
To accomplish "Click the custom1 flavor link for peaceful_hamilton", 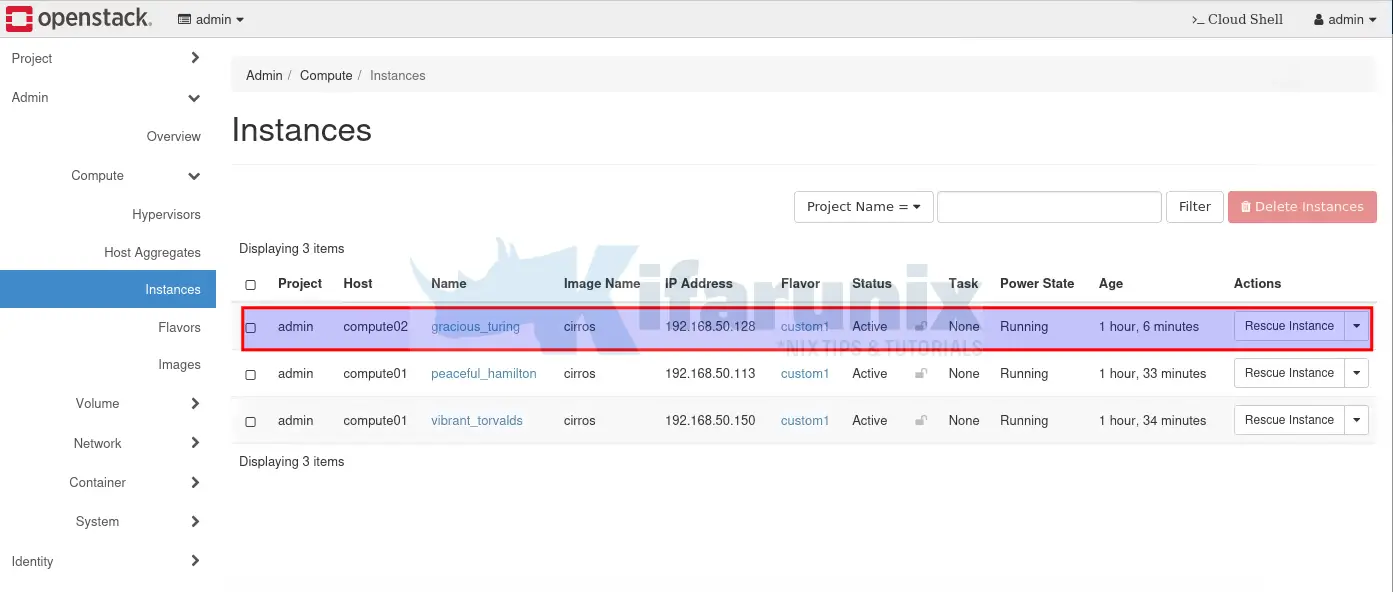I will pyautogui.click(x=805, y=373).
